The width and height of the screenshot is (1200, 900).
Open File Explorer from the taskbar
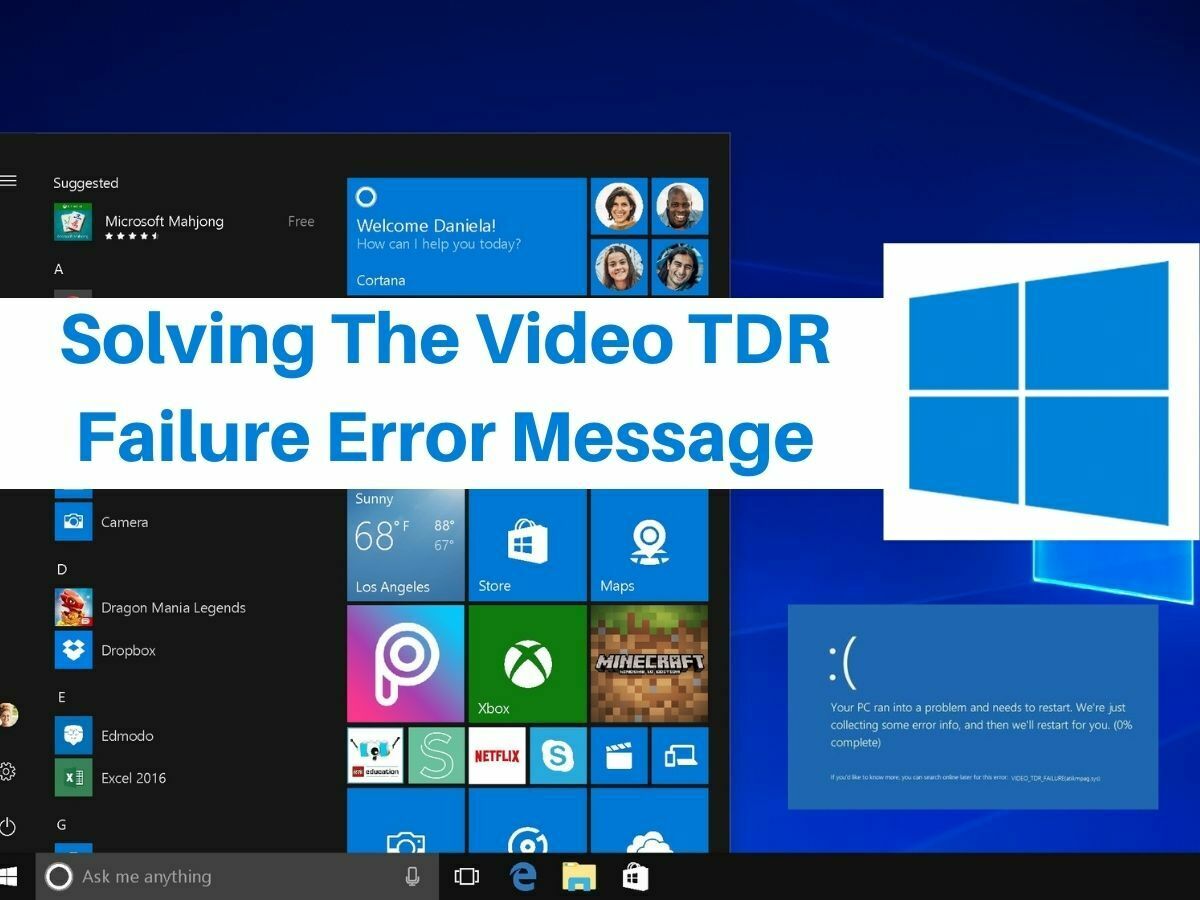[579, 877]
